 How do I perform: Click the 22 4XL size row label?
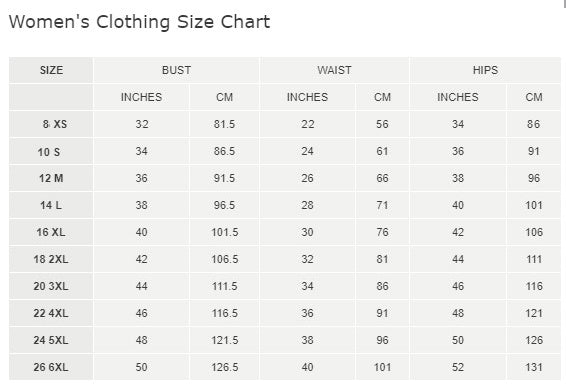tap(51, 313)
